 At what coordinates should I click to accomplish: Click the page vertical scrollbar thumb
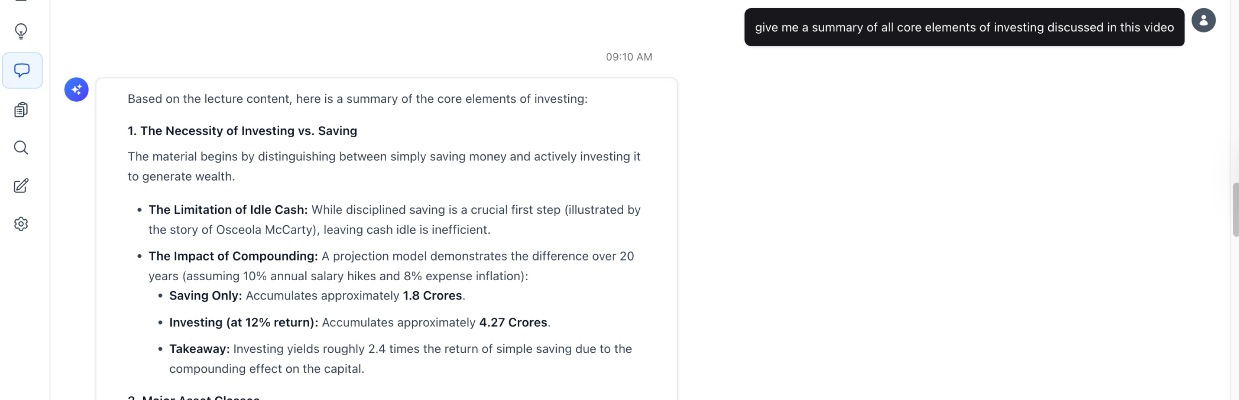1234,210
